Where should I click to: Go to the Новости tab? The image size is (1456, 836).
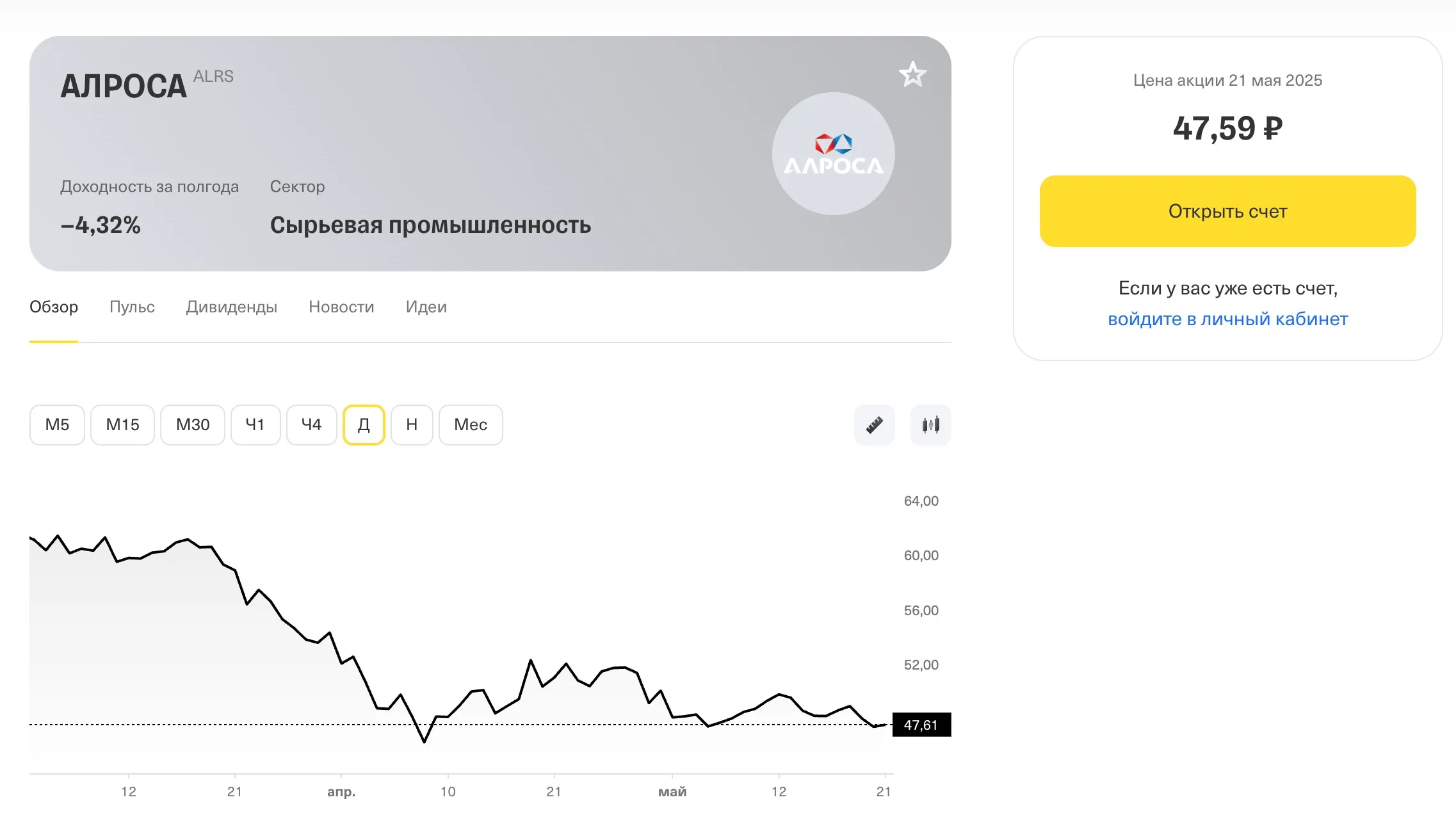coord(341,307)
